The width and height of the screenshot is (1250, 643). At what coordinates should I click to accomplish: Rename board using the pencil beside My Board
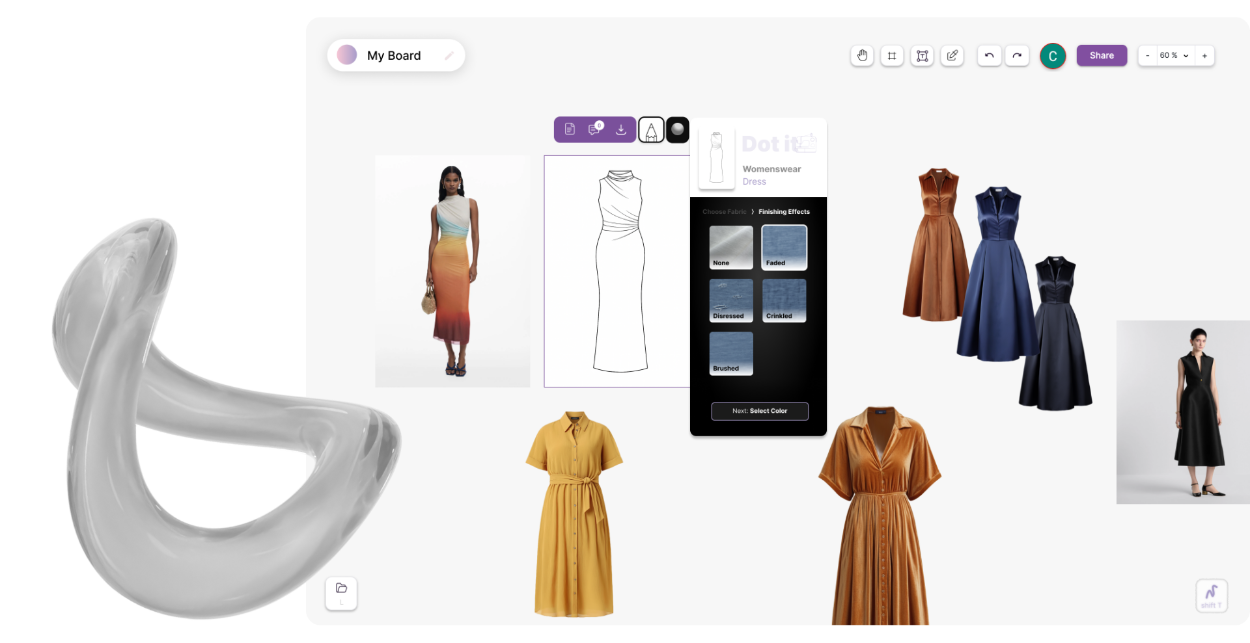(449, 56)
